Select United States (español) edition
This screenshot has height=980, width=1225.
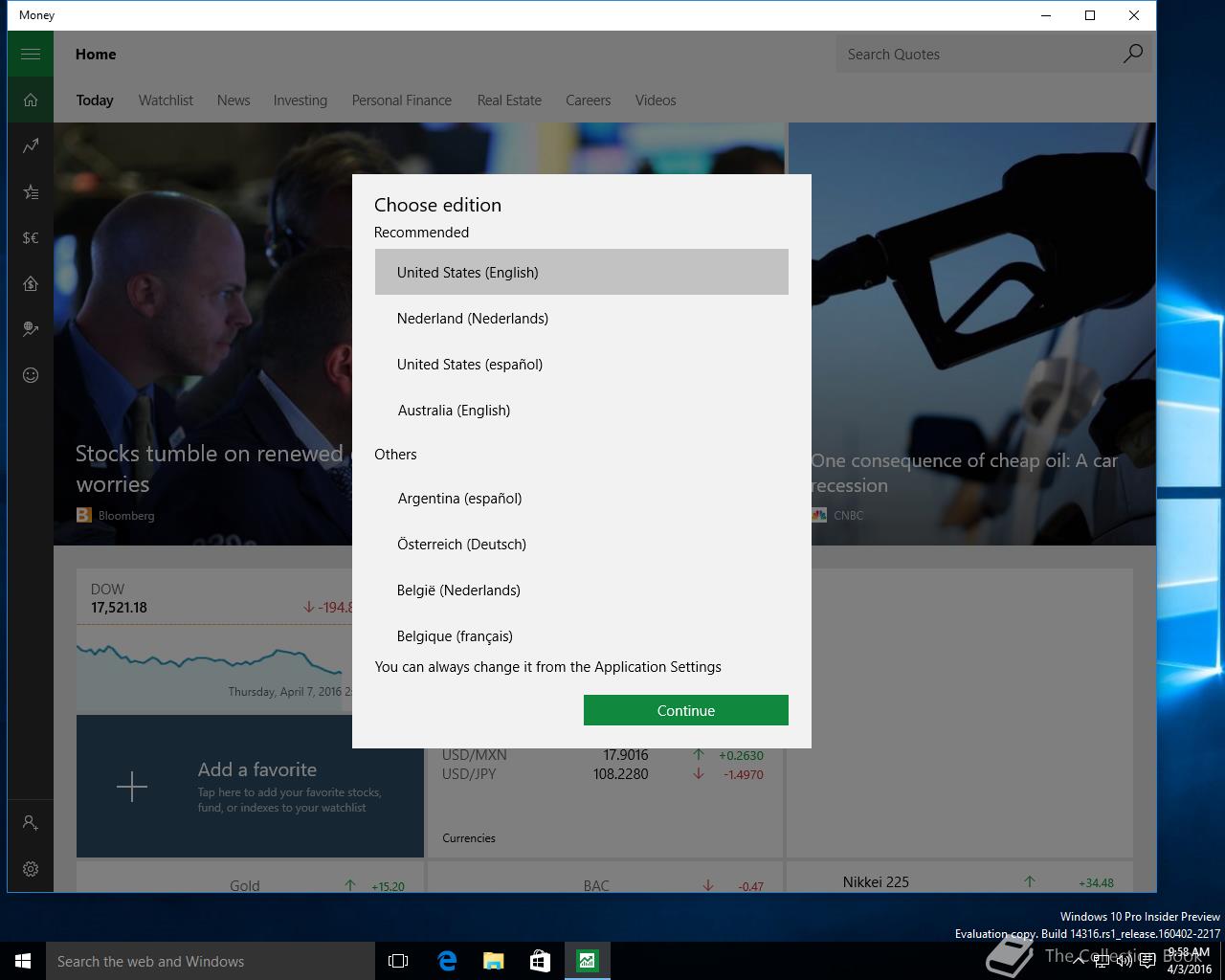582,364
